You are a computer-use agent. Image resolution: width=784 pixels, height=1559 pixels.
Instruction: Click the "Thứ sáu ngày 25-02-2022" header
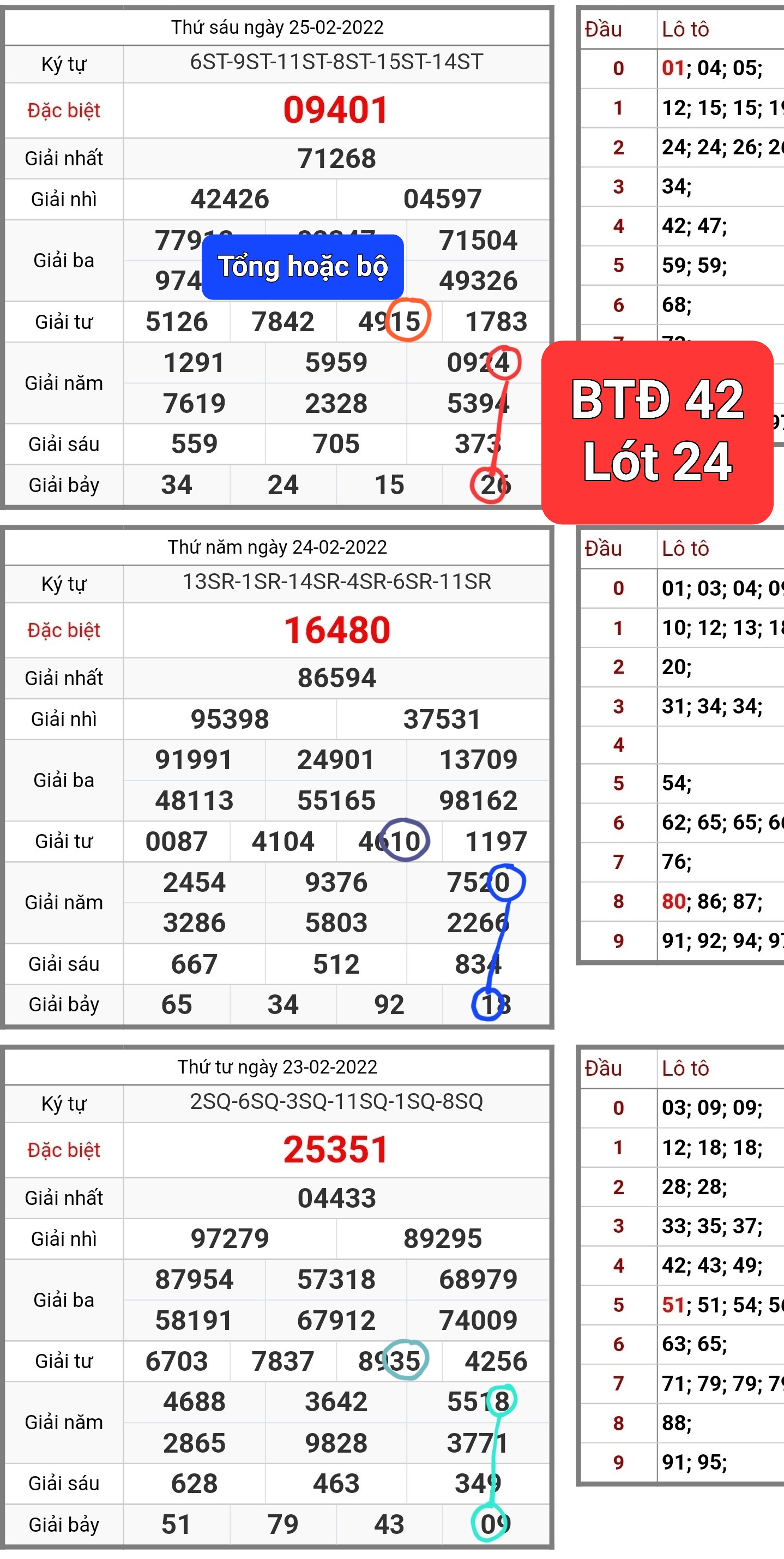277,27
